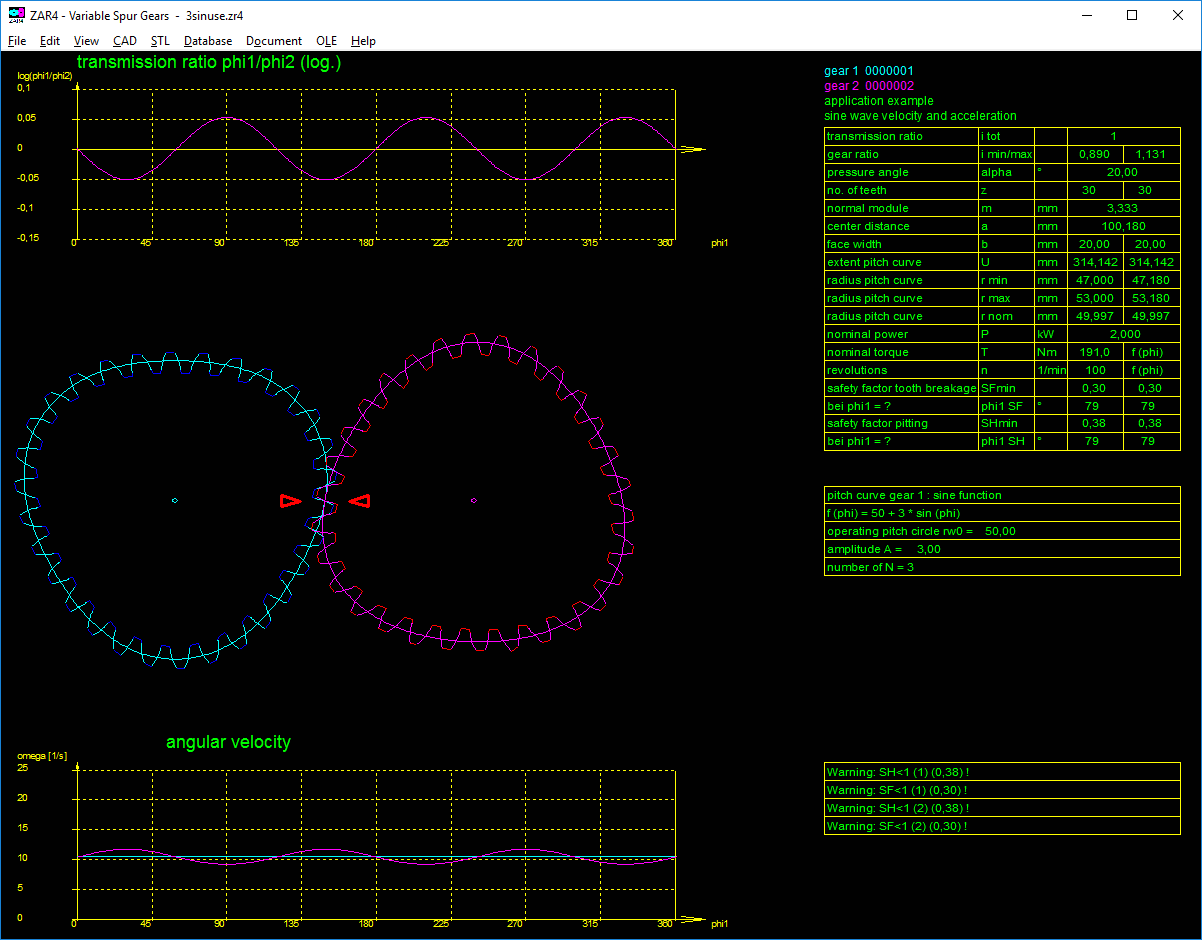This screenshot has width=1202, height=940.
Task: Click the left red triangle marker between gears
Action: (290, 500)
